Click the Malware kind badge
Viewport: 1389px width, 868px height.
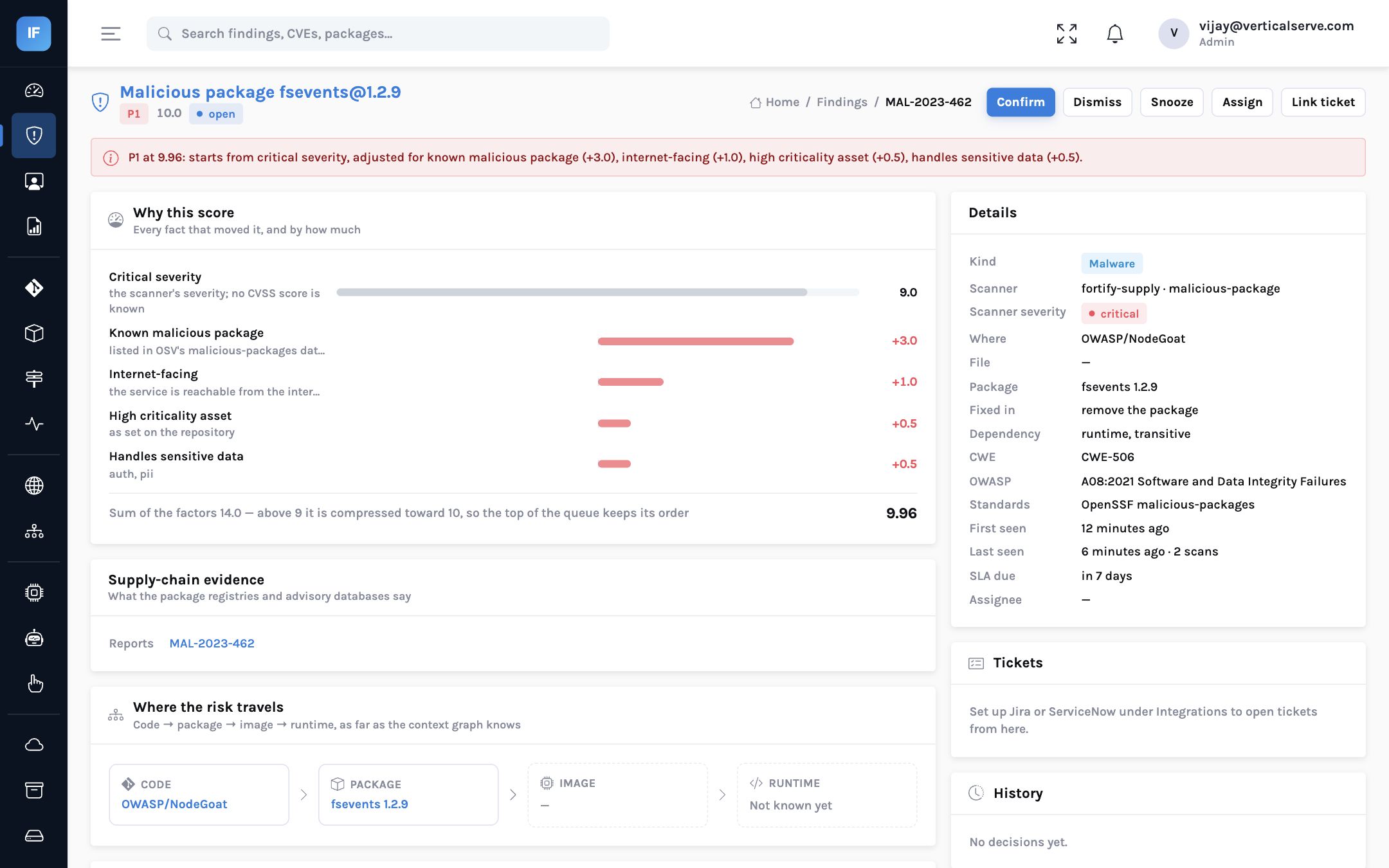click(x=1111, y=264)
